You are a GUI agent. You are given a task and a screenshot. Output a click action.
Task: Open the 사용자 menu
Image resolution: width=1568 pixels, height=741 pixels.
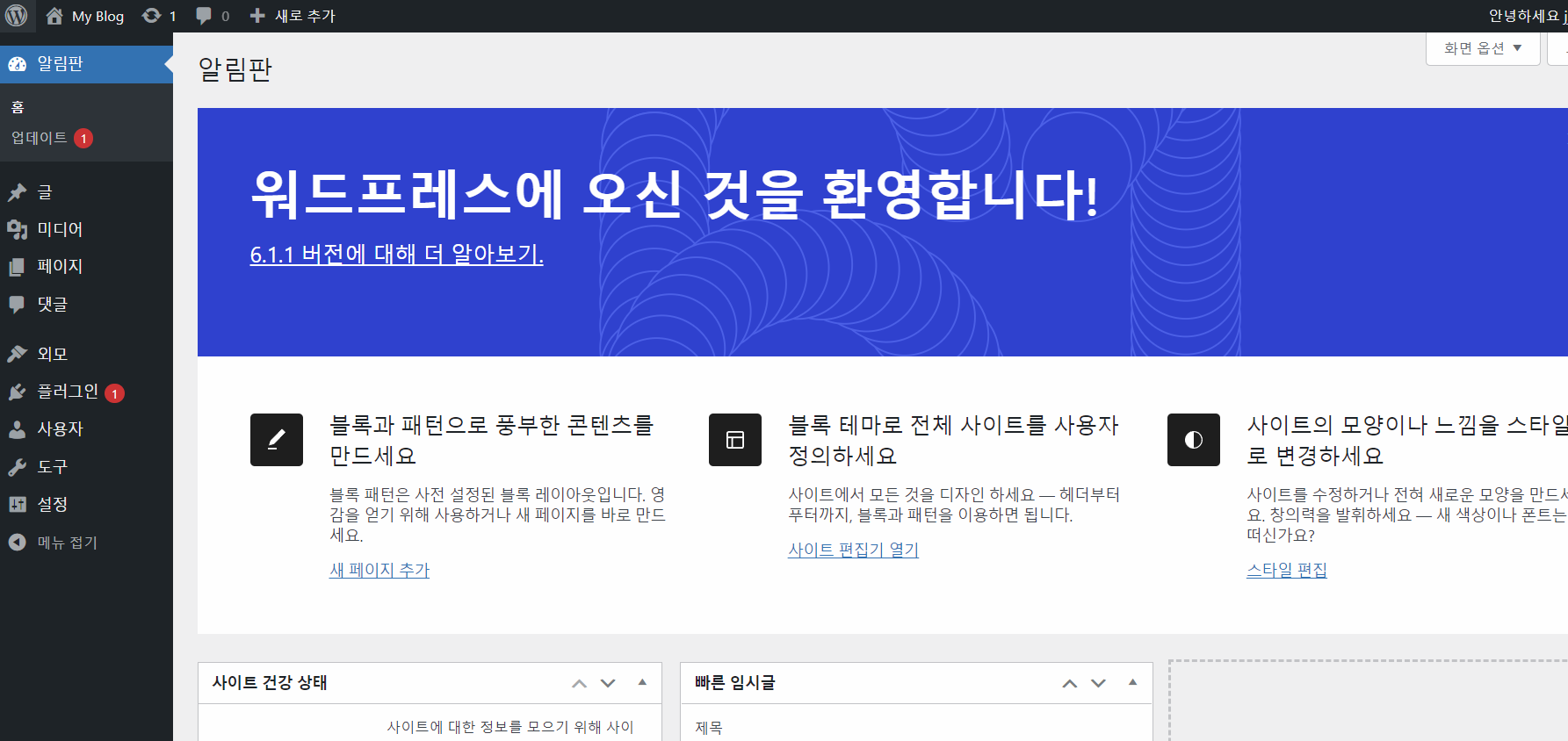(x=86, y=429)
